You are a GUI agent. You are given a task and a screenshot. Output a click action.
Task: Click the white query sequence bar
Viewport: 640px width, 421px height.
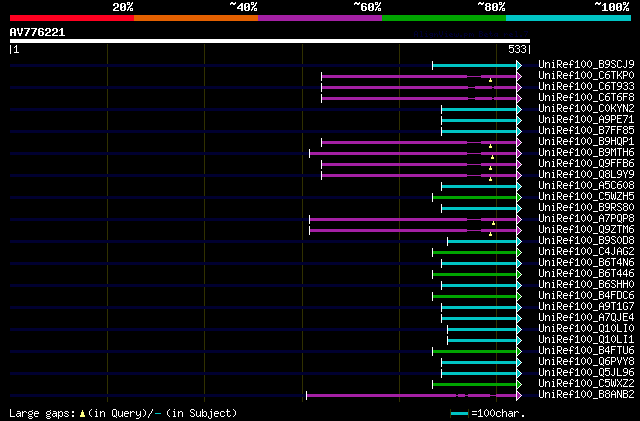pos(270,41)
